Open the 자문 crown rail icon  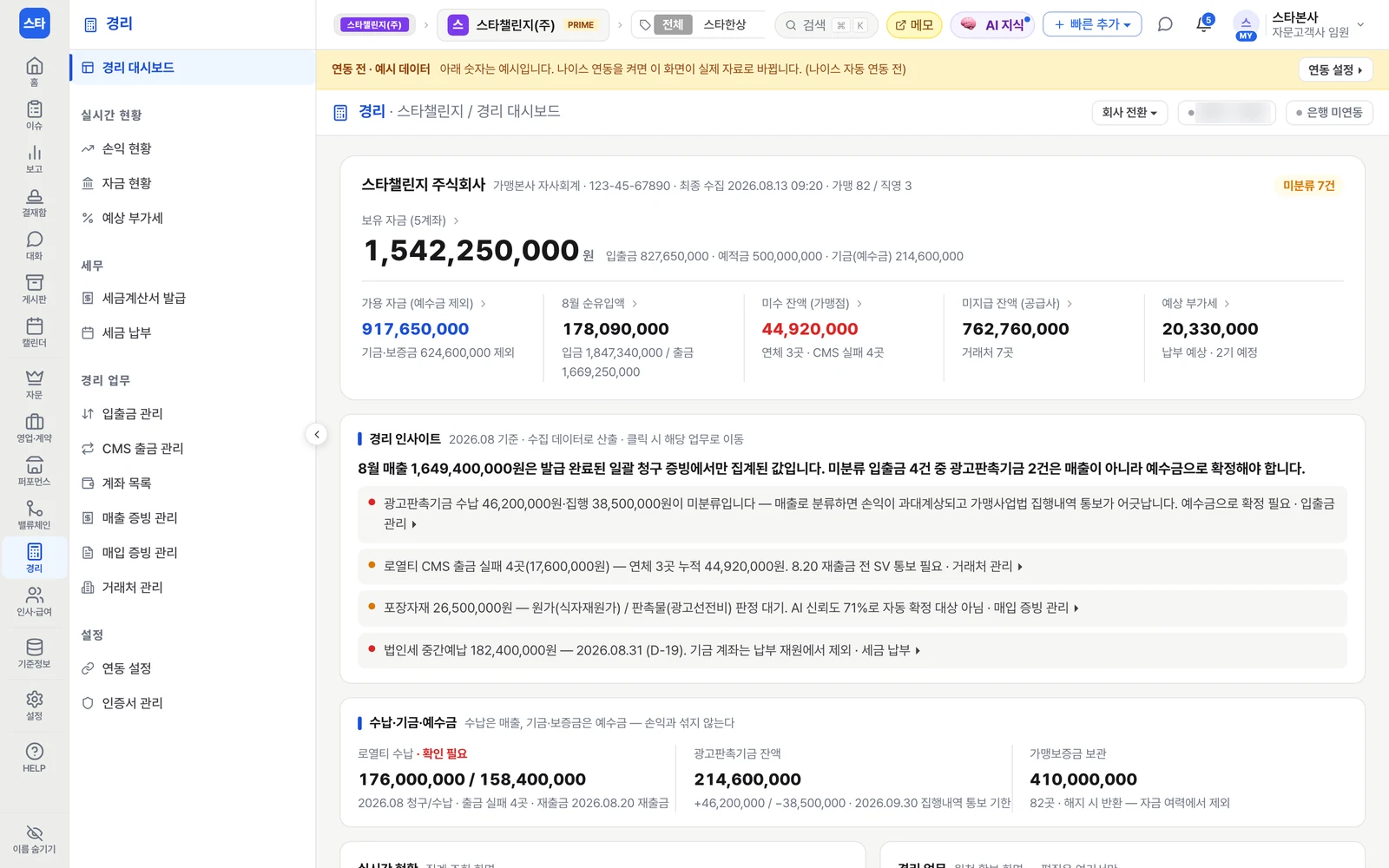pyautogui.click(x=34, y=384)
